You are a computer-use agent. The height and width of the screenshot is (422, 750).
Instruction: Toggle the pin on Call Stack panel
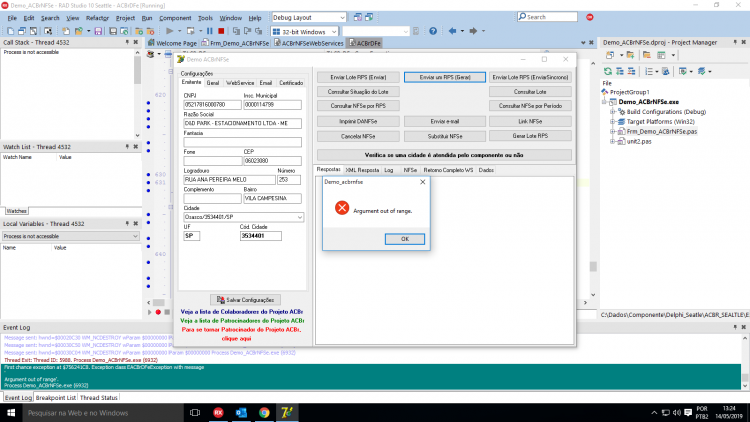click(x=127, y=42)
